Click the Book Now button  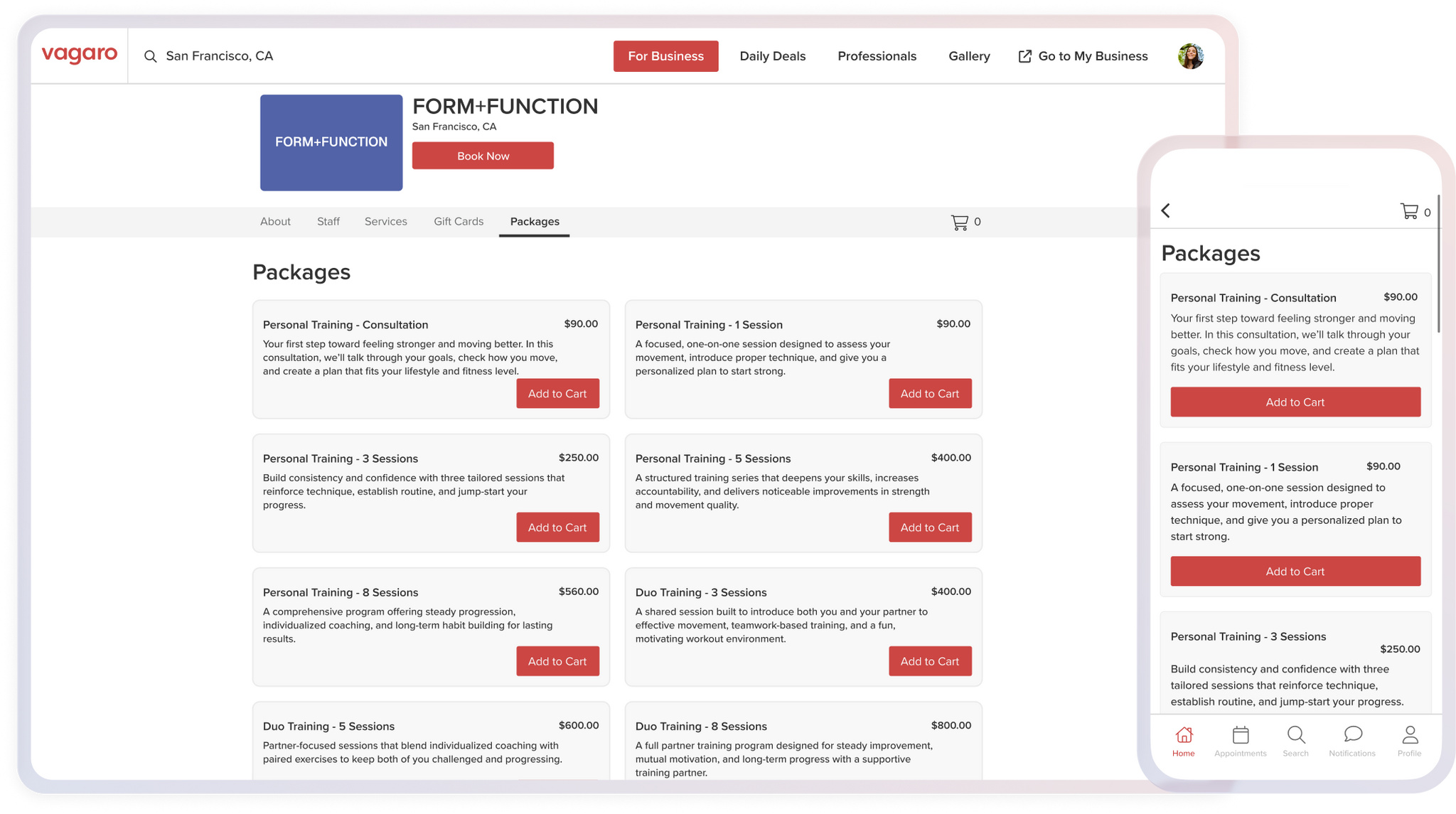coord(483,156)
